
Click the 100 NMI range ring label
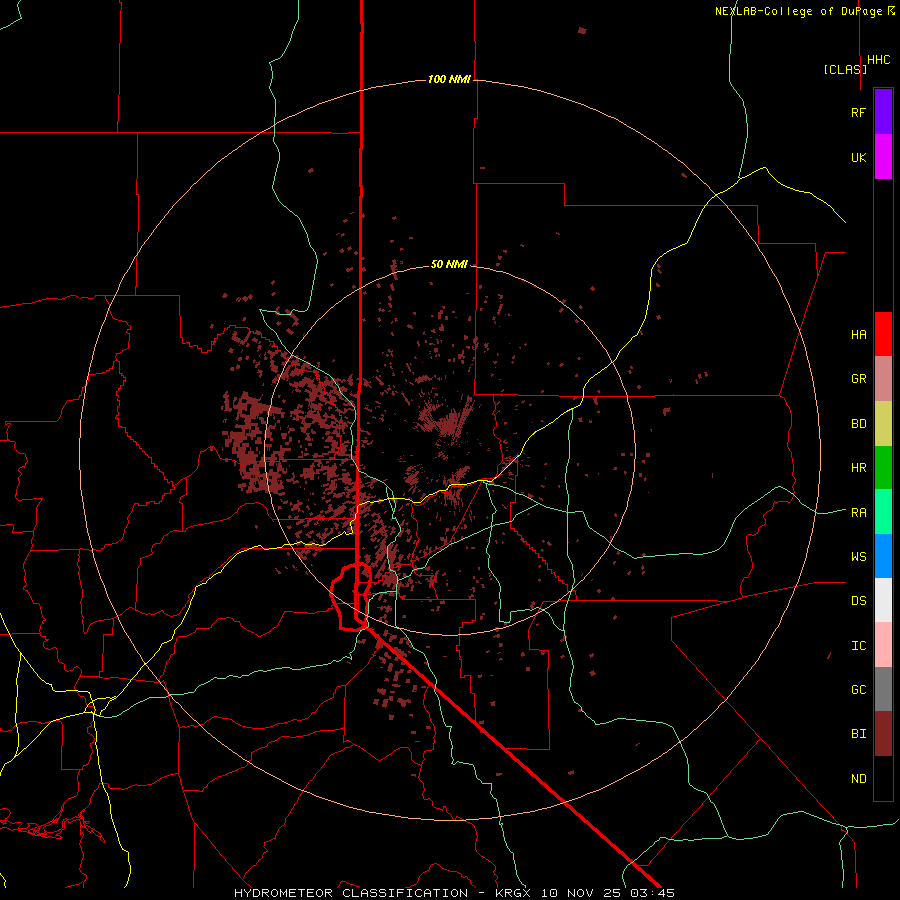coord(449,79)
